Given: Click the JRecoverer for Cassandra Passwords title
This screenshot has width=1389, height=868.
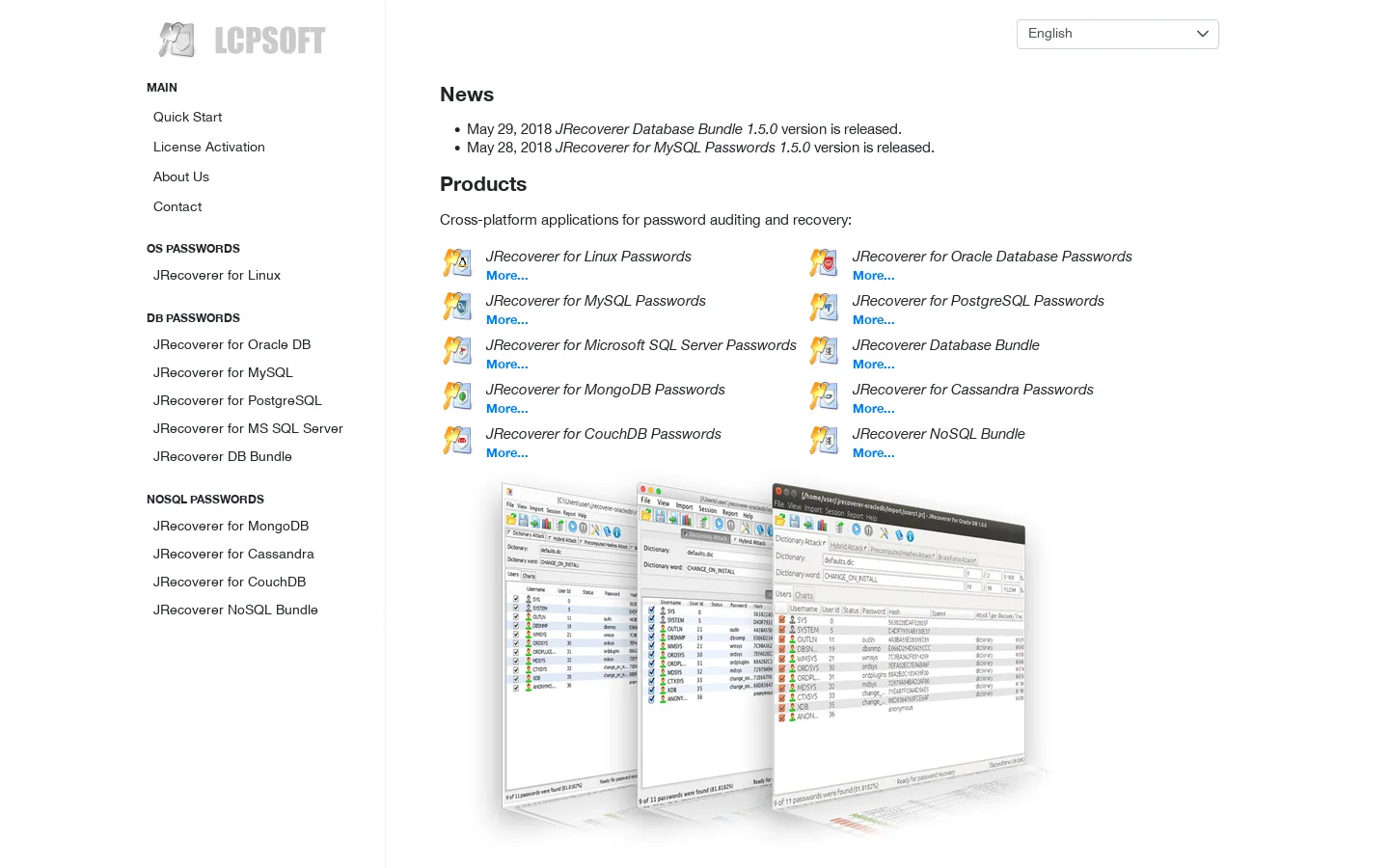Looking at the screenshot, I should [x=972, y=390].
